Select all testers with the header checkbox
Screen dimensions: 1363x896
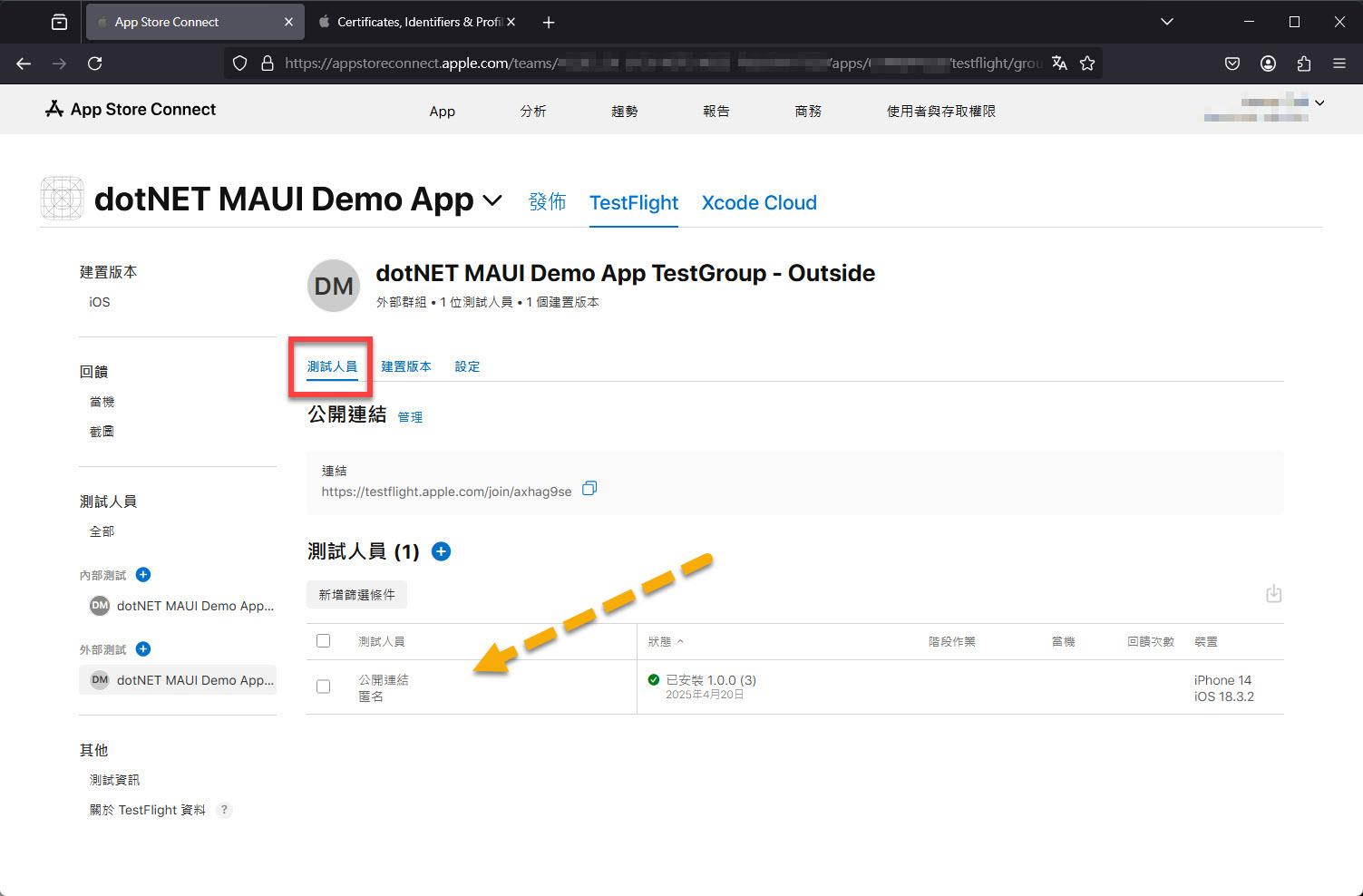tap(323, 641)
